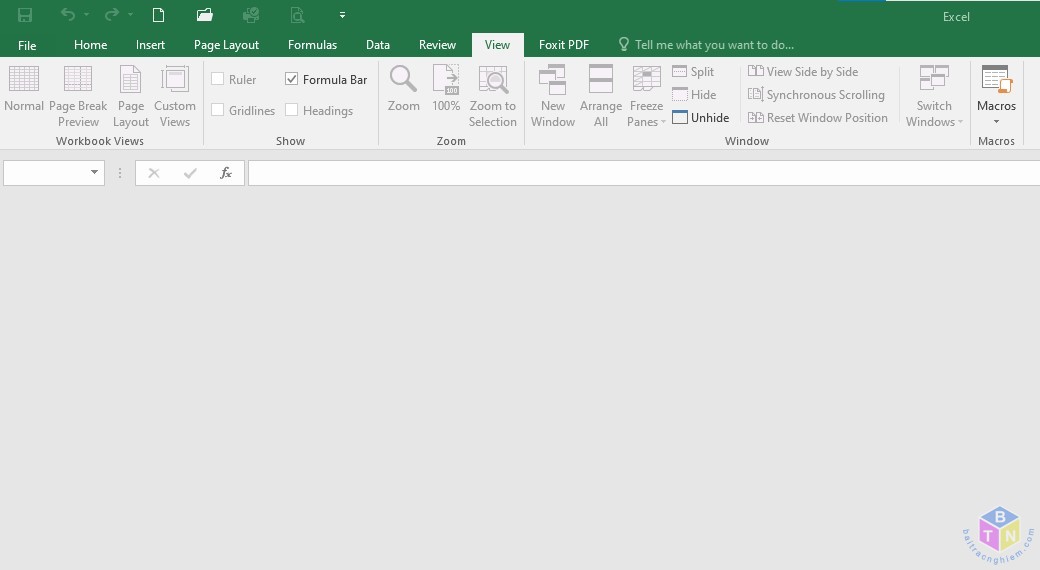Choose Page Layout view button
The image size is (1040, 570).
(x=131, y=97)
